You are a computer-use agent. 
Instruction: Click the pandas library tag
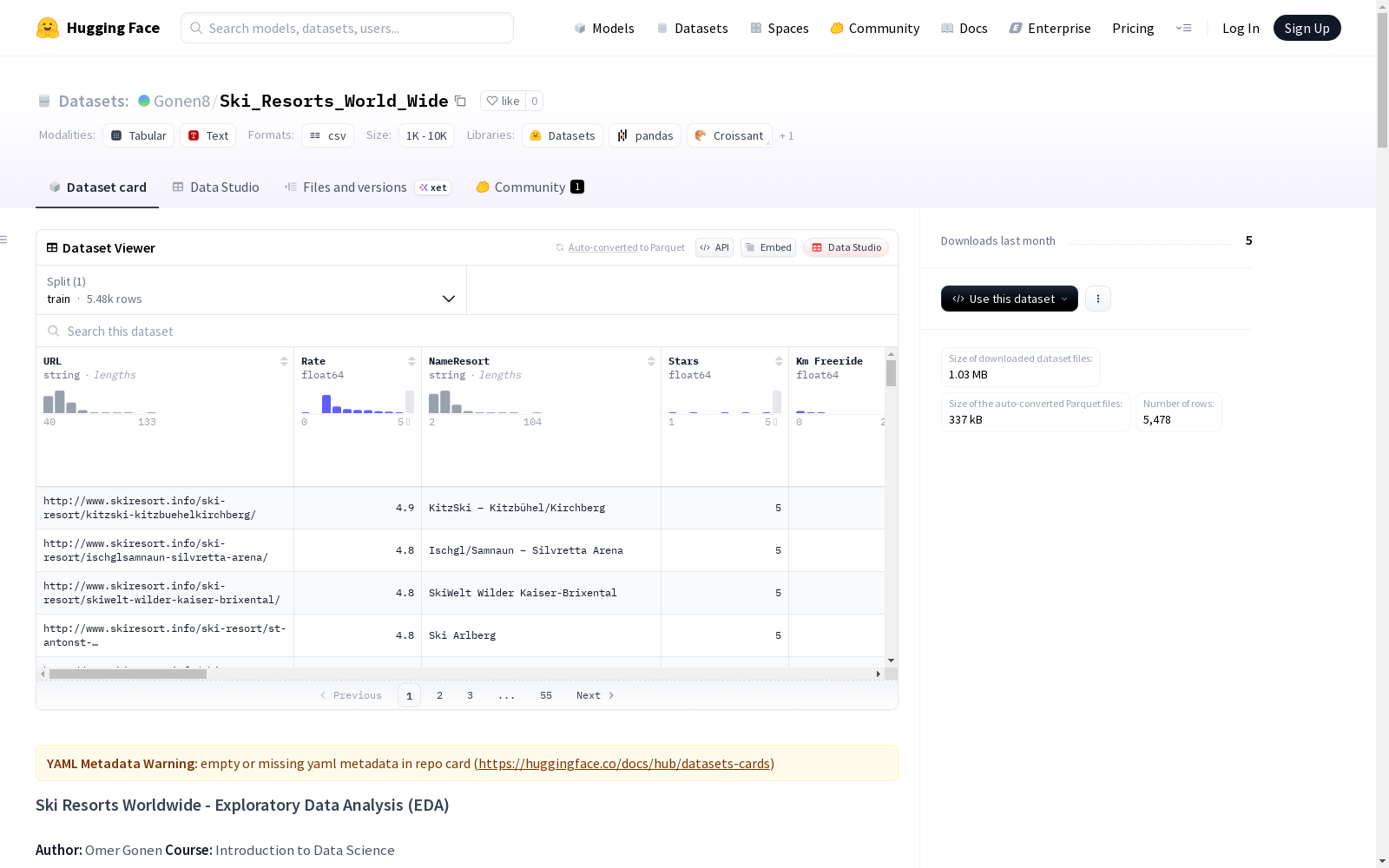[645, 135]
